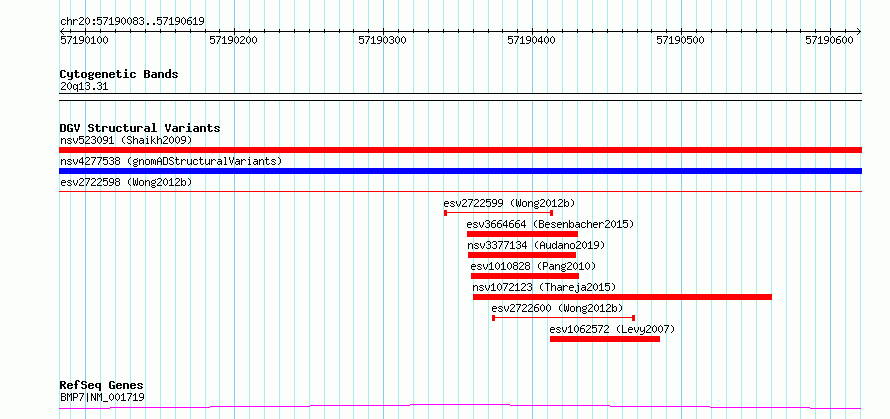
Task: Click the chr20:57190083..57190619 region label
Action: click(x=132, y=22)
